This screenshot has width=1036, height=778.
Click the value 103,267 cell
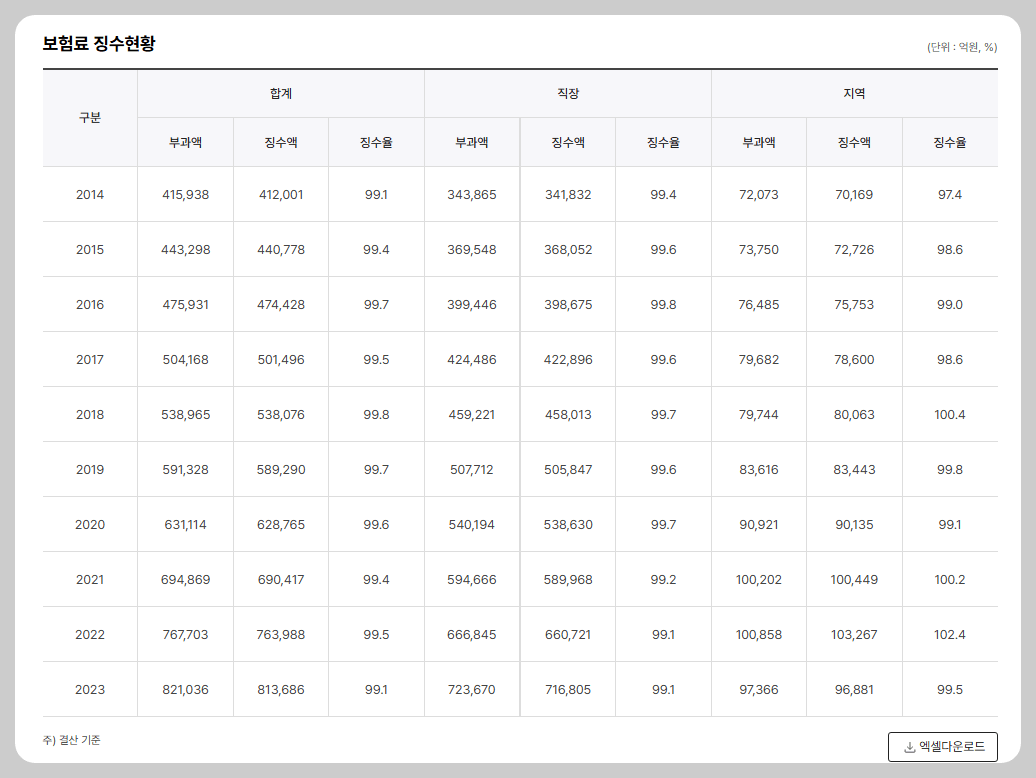(854, 635)
